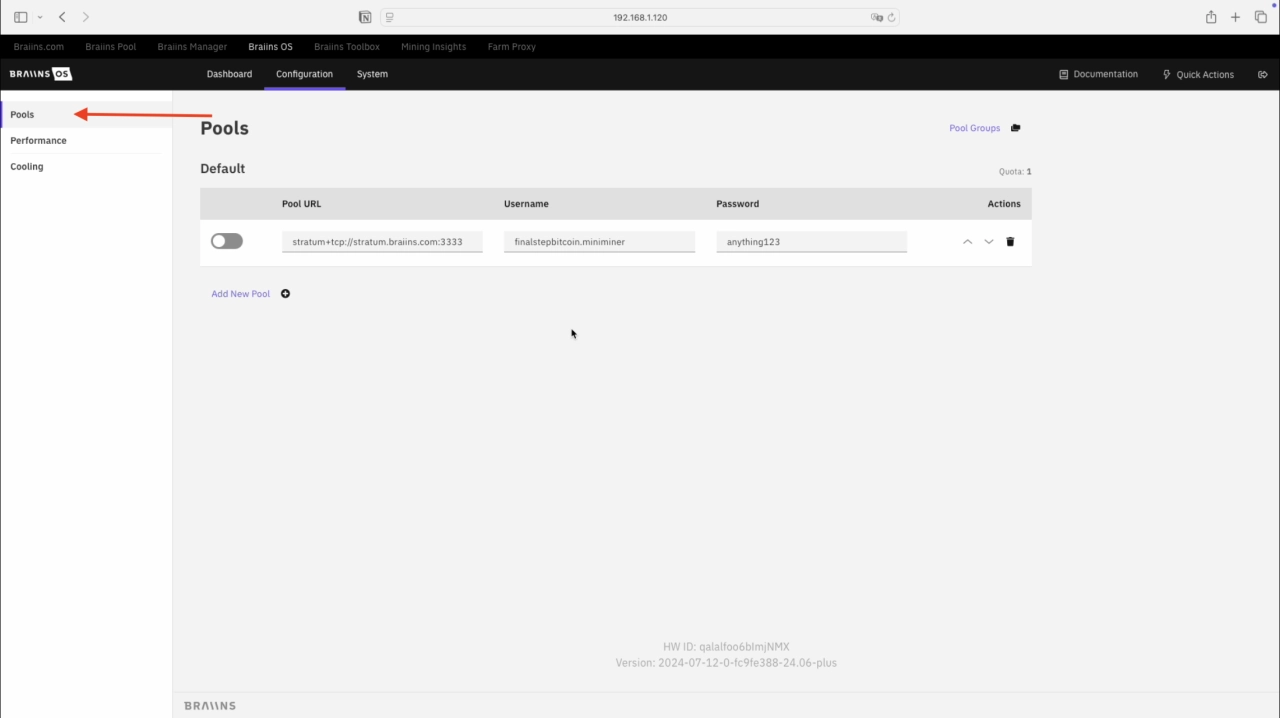Edit the Pool URL field
This screenshot has height=718, width=1280.
coord(382,241)
